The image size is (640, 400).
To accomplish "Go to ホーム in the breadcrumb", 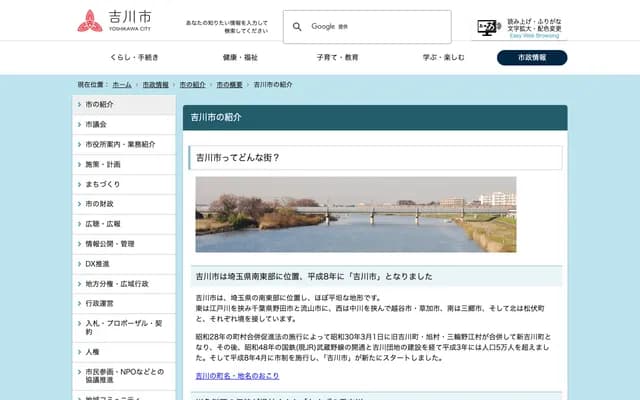I will pyautogui.click(x=122, y=85).
